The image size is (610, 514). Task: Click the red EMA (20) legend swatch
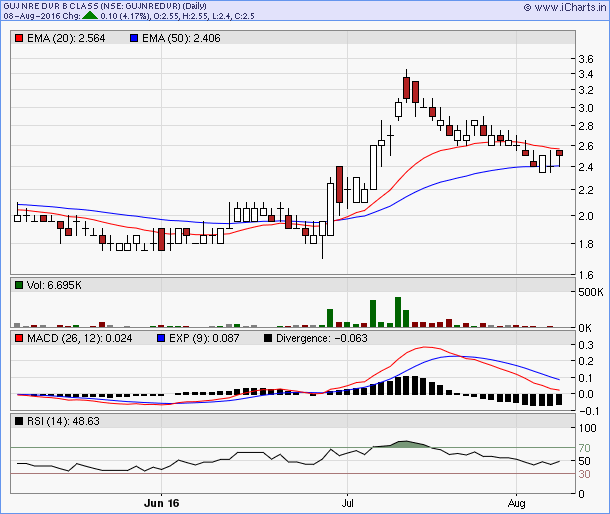(x=19, y=38)
